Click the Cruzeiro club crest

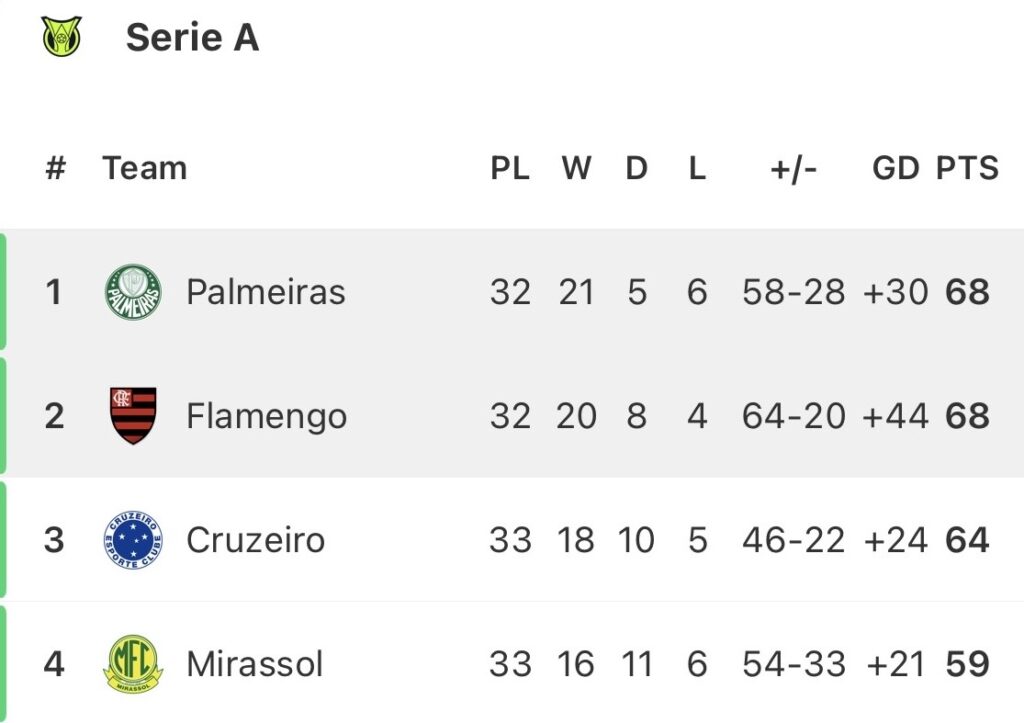click(x=133, y=540)
